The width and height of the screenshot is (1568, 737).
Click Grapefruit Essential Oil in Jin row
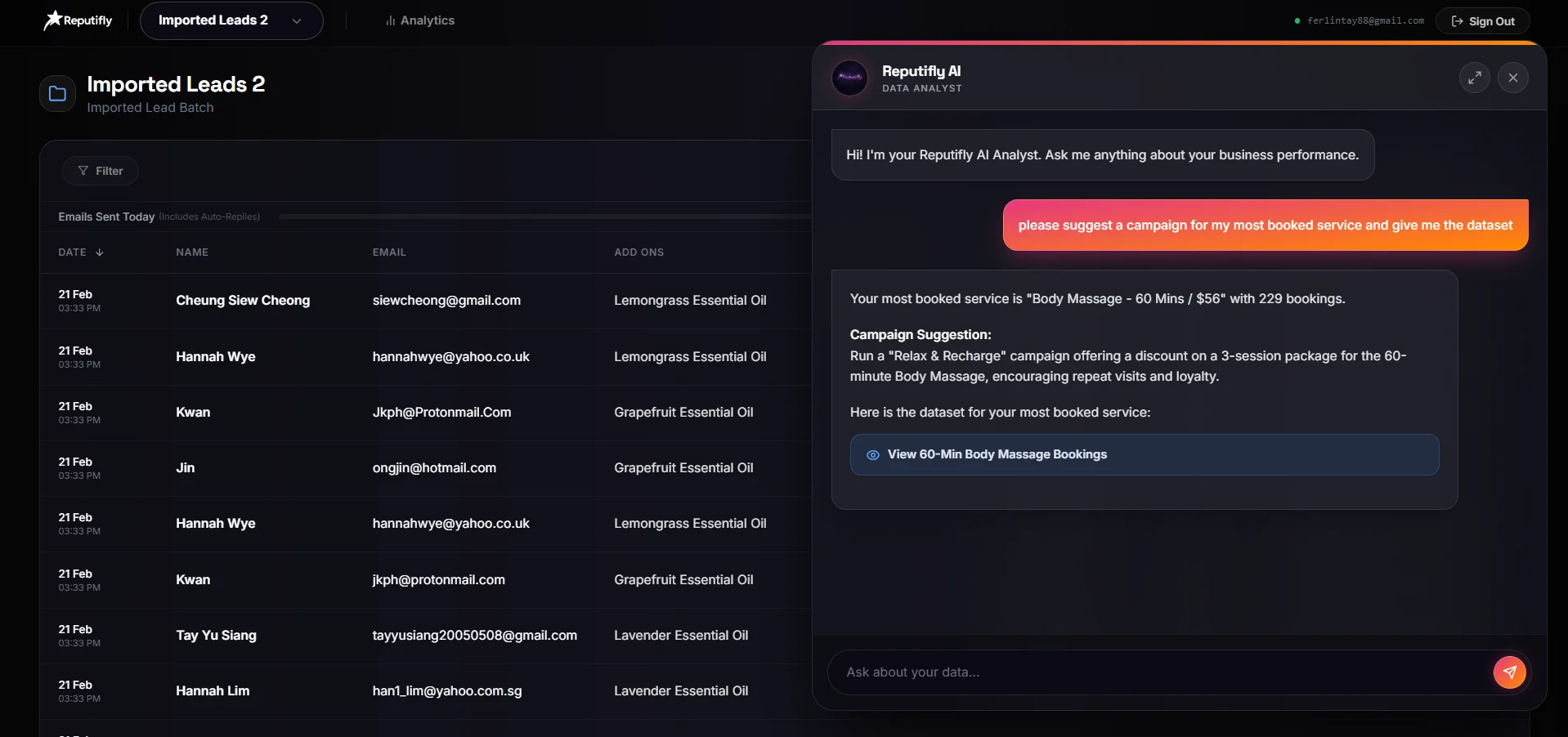click(x=683, y=468)
